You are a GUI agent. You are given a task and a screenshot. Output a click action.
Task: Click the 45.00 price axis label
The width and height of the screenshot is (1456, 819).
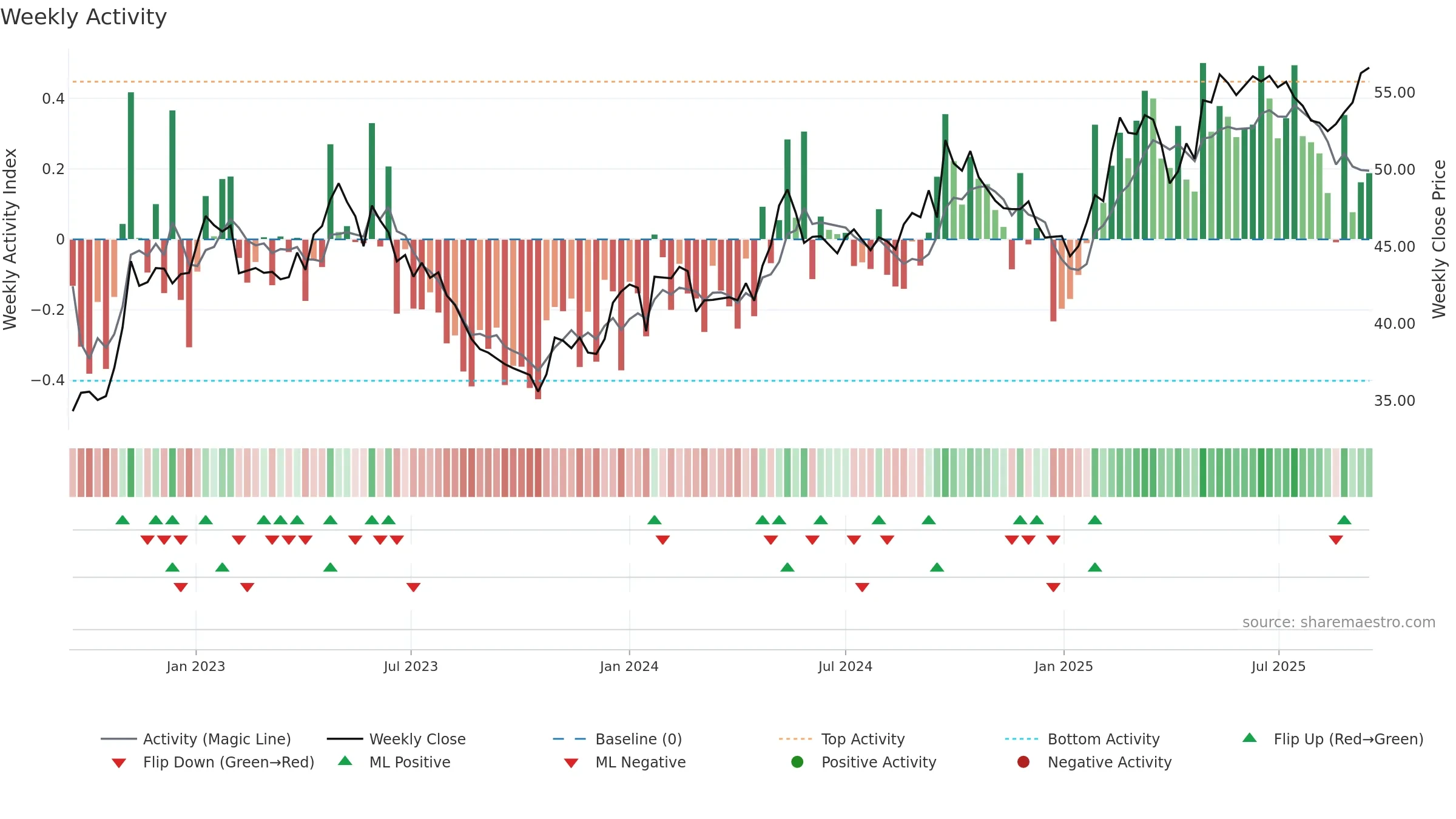[1395, 247]
